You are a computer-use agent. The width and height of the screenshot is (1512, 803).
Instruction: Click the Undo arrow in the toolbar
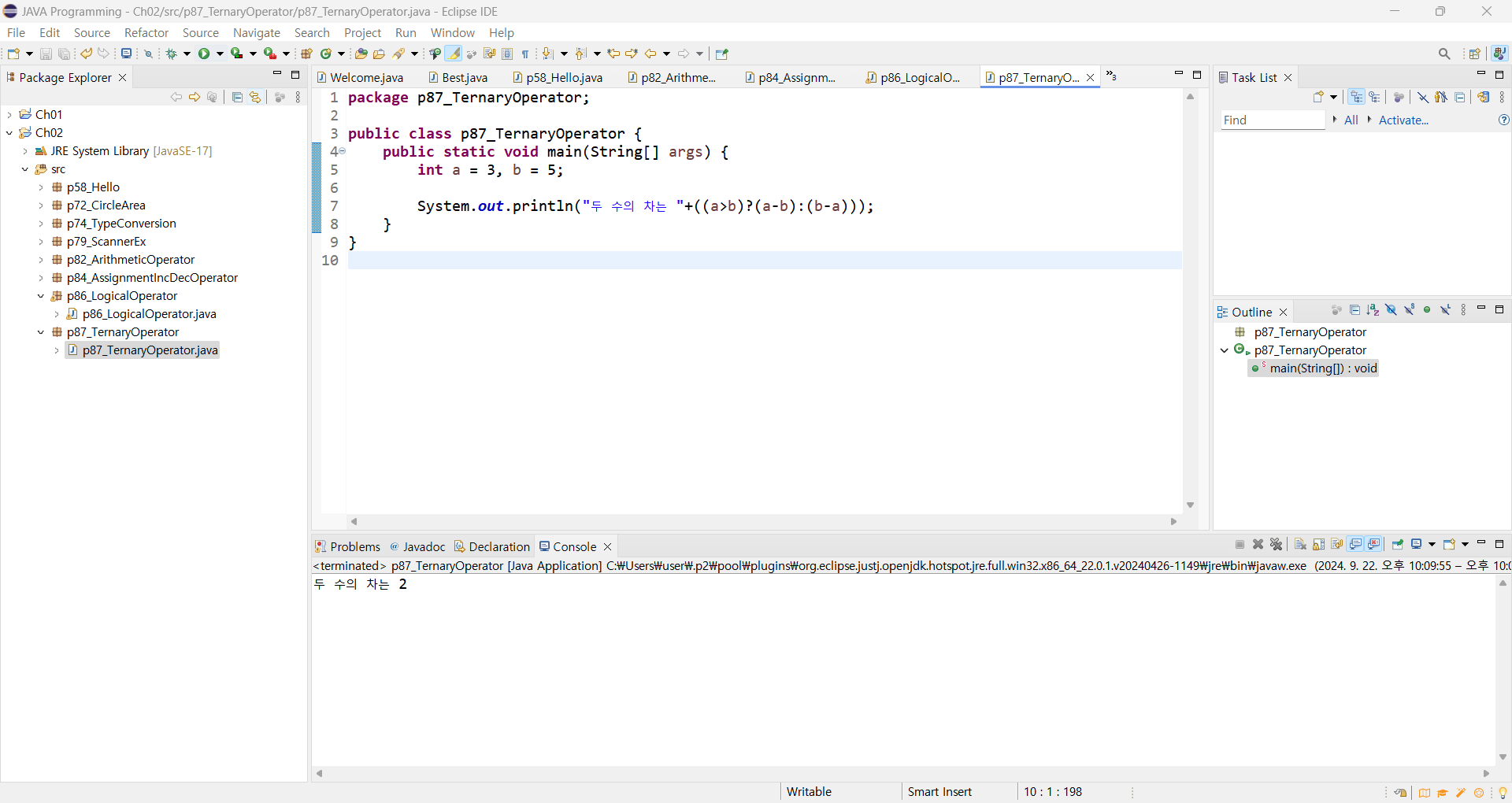click(86, 54)
